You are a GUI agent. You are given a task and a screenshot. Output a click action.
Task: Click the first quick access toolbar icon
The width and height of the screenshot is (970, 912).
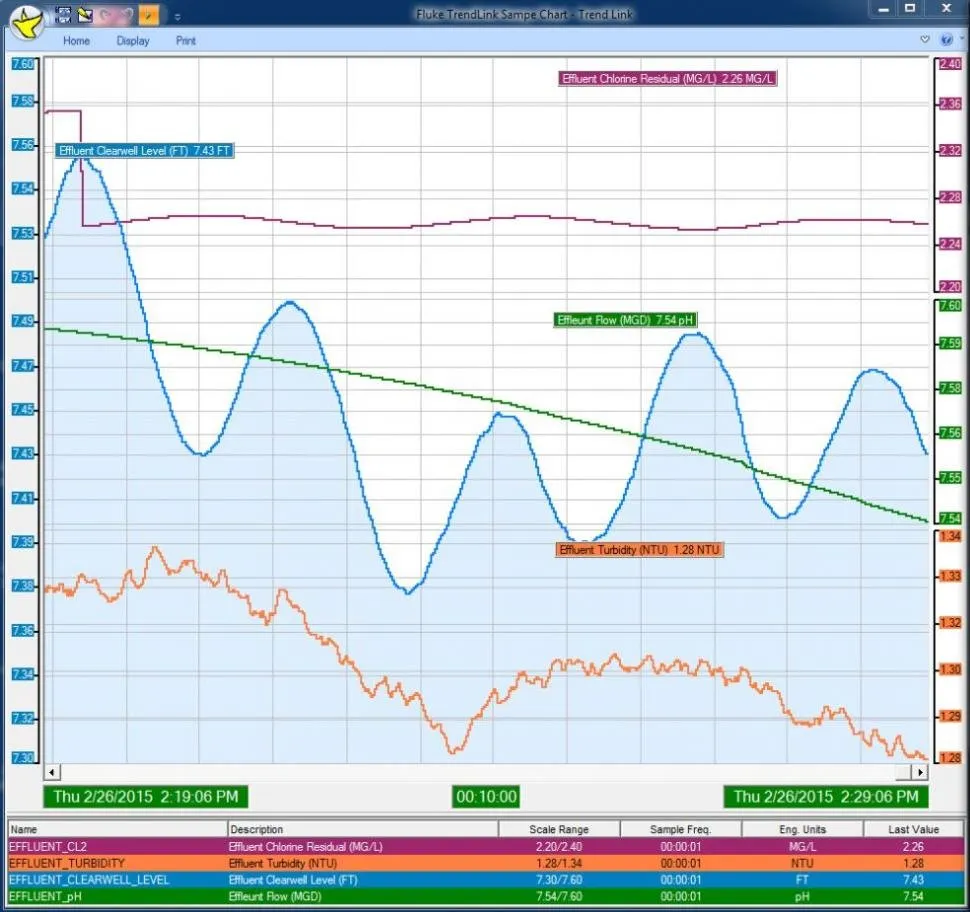tap(64, 15)
